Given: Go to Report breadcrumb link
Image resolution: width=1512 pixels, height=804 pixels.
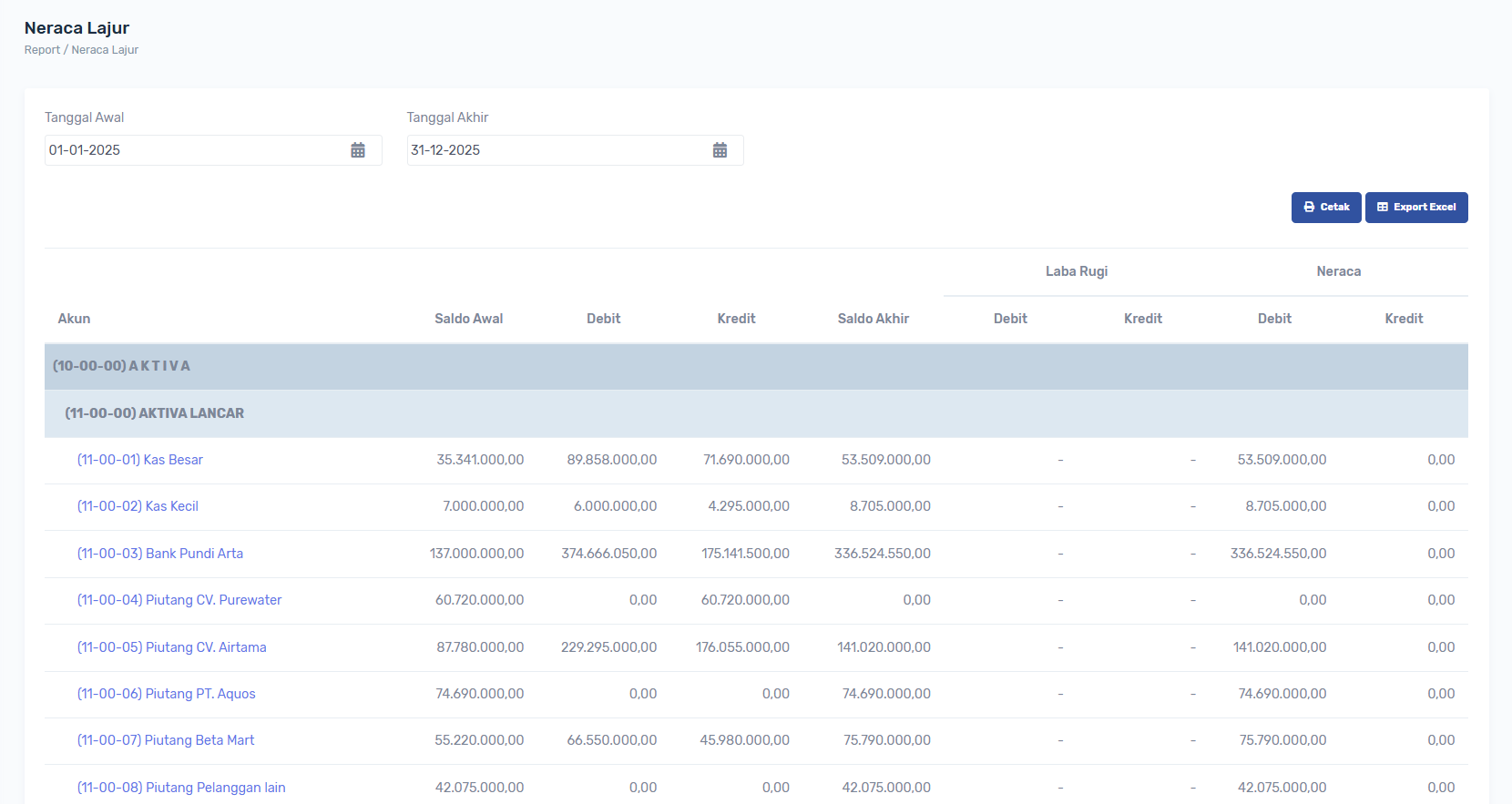Looking at the screenshot, I should point(42,50).
